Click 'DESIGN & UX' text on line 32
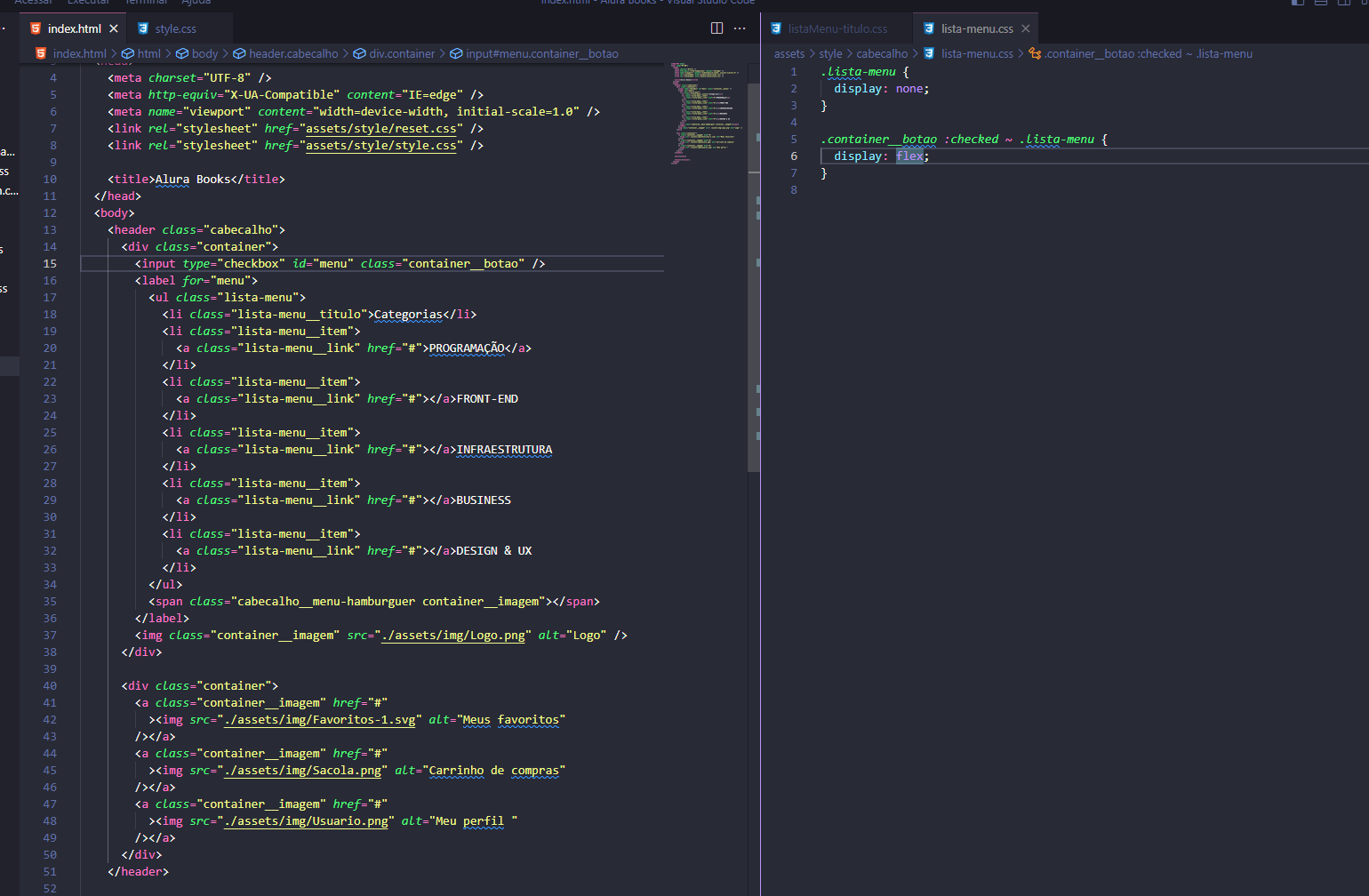Viewport: 1369px width, 896px height. 494,551
